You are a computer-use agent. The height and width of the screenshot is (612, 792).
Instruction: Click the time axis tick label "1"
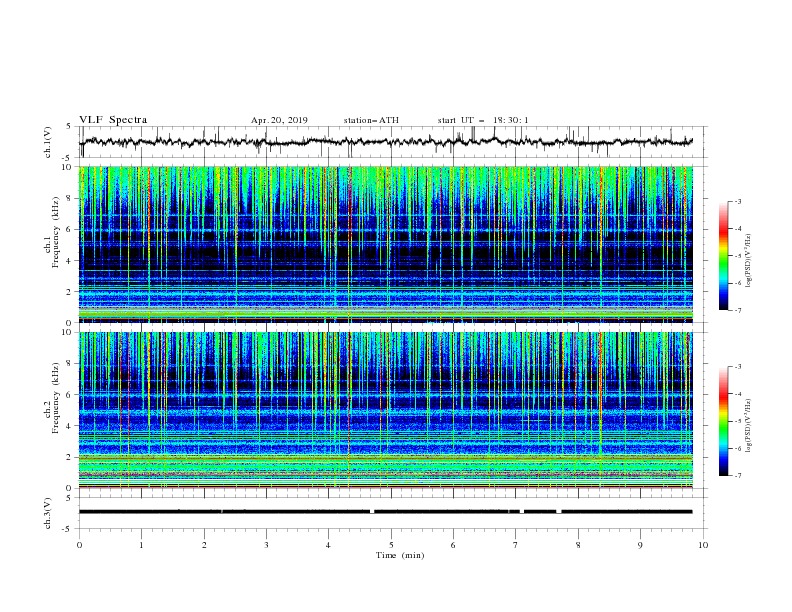point(142,545)
